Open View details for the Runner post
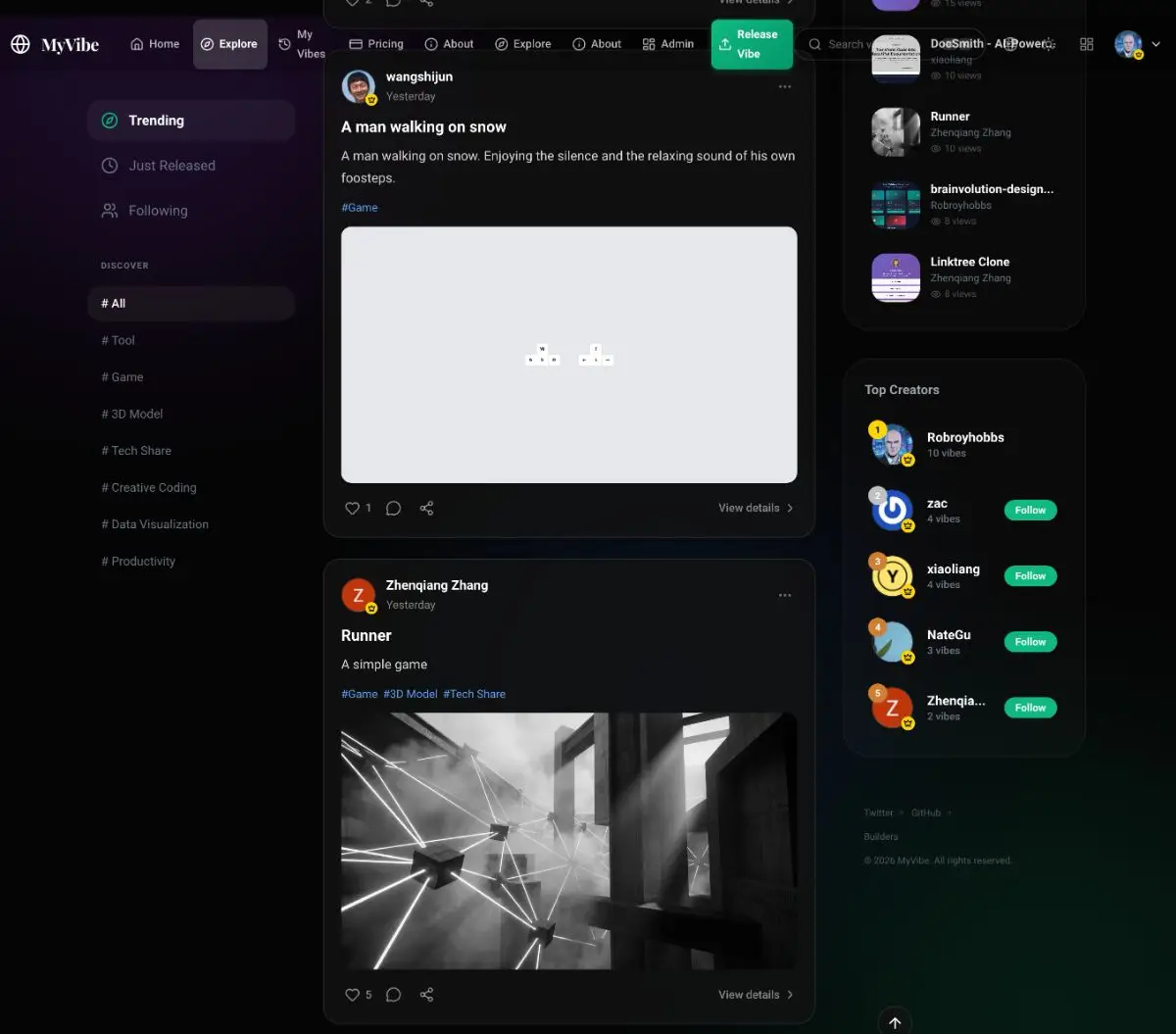This screenshot has height=1034, width=1176. [756, 994]
